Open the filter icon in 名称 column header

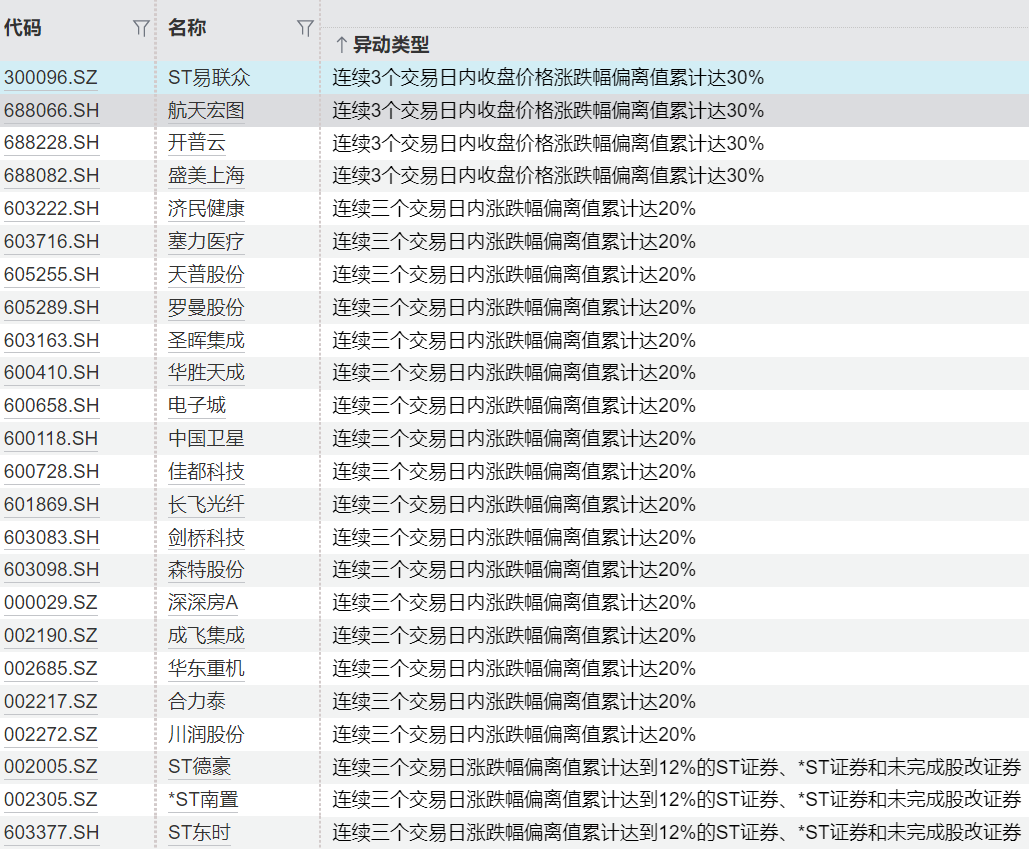tap(305, 29)
